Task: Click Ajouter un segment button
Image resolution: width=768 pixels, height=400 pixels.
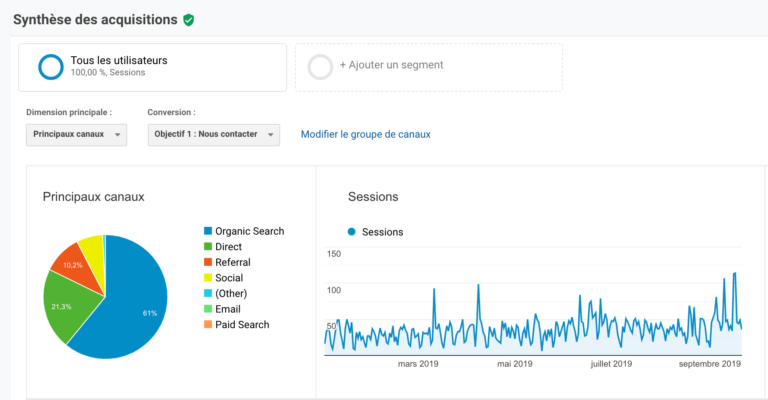Action: pos(428,66)
